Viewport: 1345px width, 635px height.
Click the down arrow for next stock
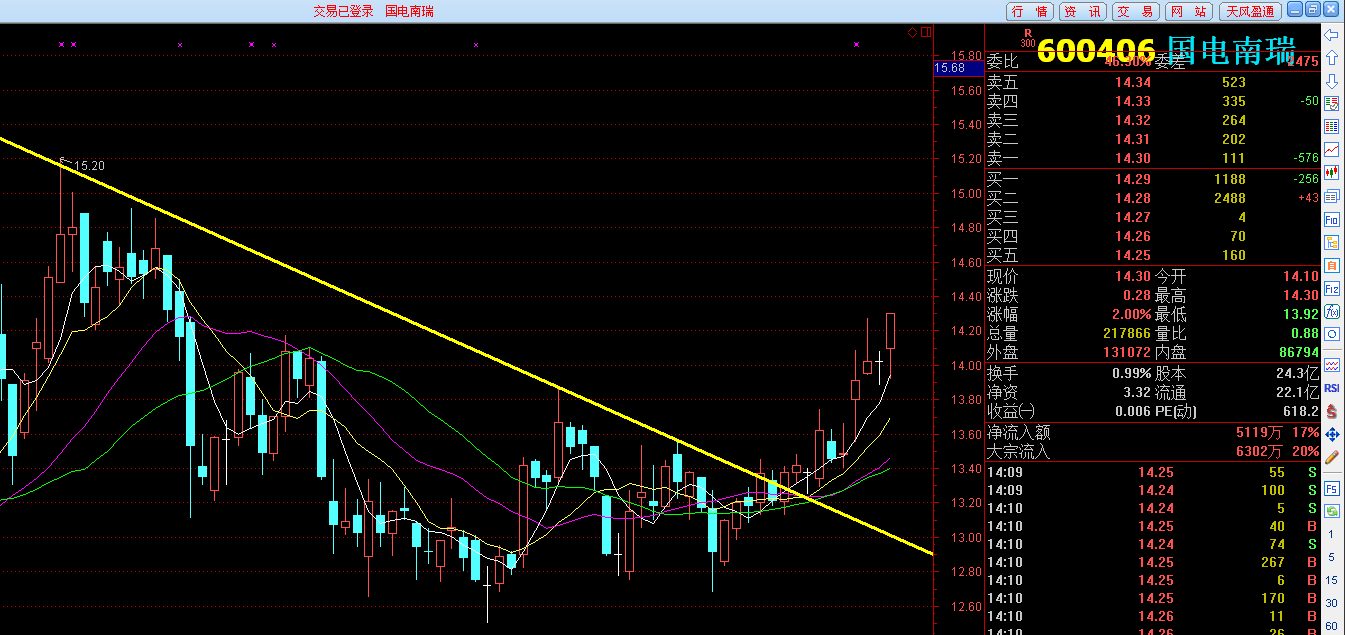[1331, 80]
